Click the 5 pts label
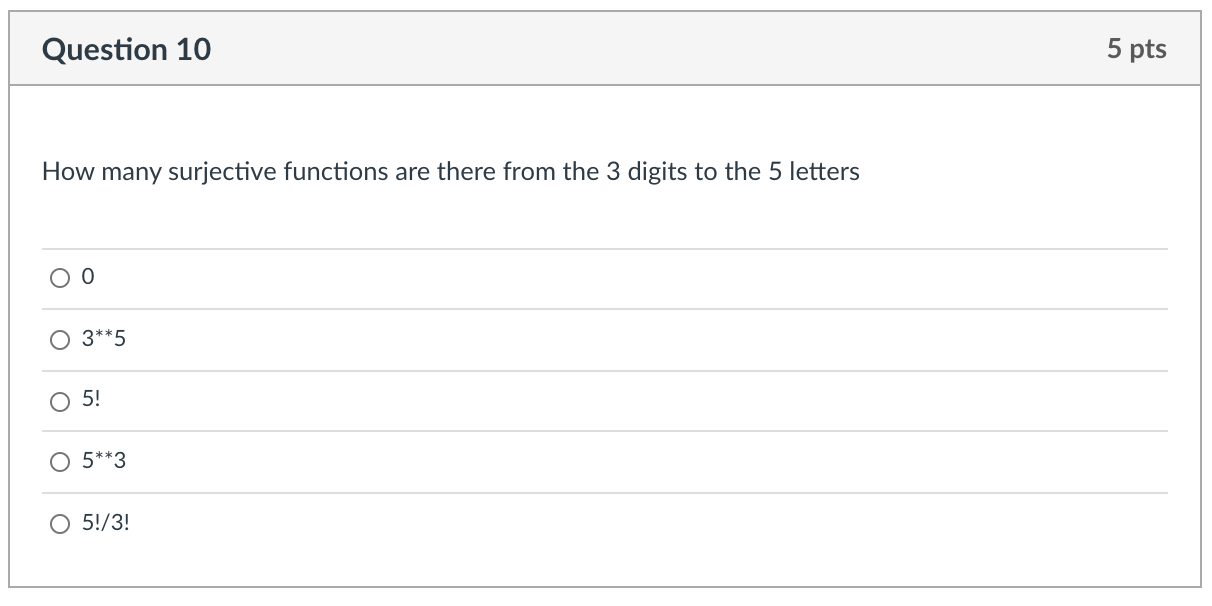The width and height of the screenshot is (1212, 606). (1136, 49)
